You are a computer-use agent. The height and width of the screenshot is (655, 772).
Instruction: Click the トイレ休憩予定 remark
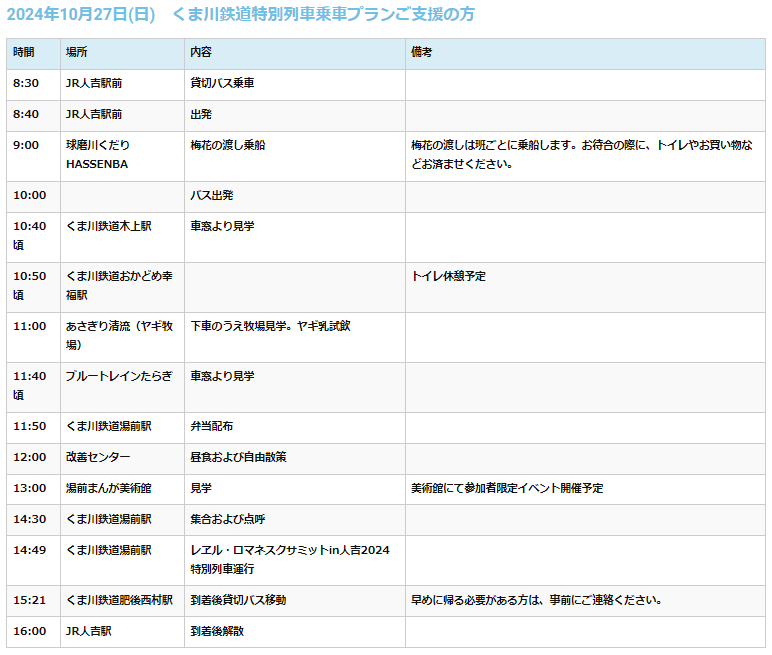click(x=448, y=276)
